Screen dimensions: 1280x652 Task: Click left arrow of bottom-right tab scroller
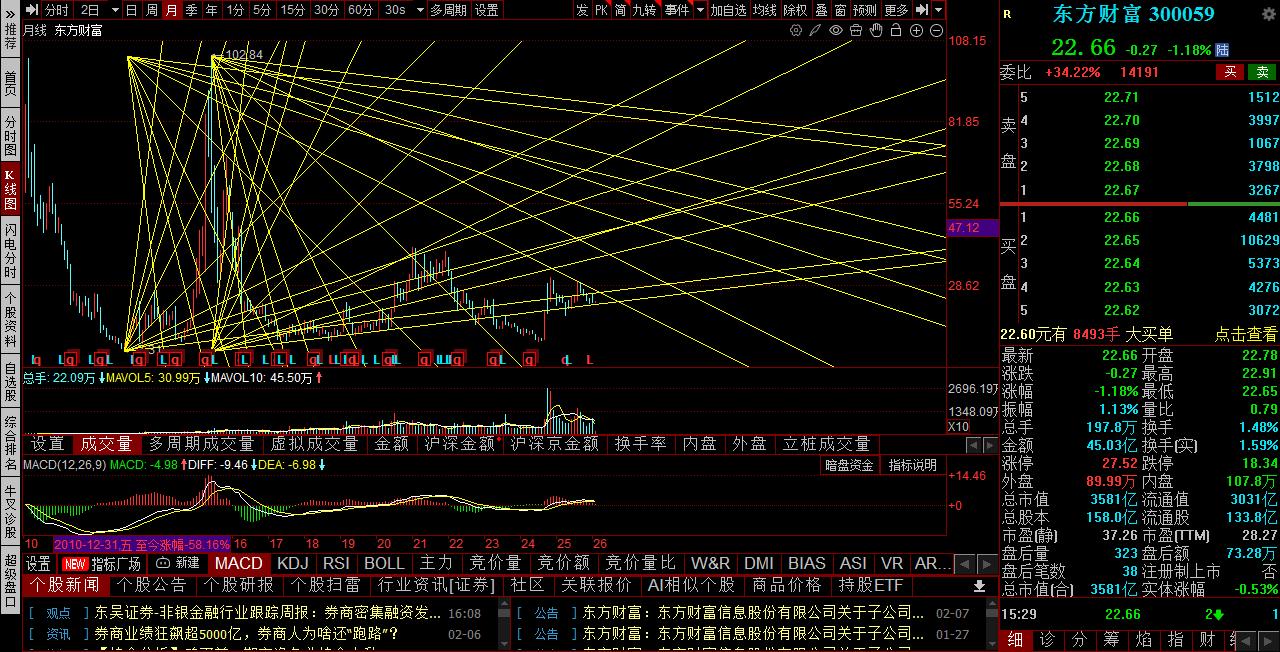tap(1245, 641)
